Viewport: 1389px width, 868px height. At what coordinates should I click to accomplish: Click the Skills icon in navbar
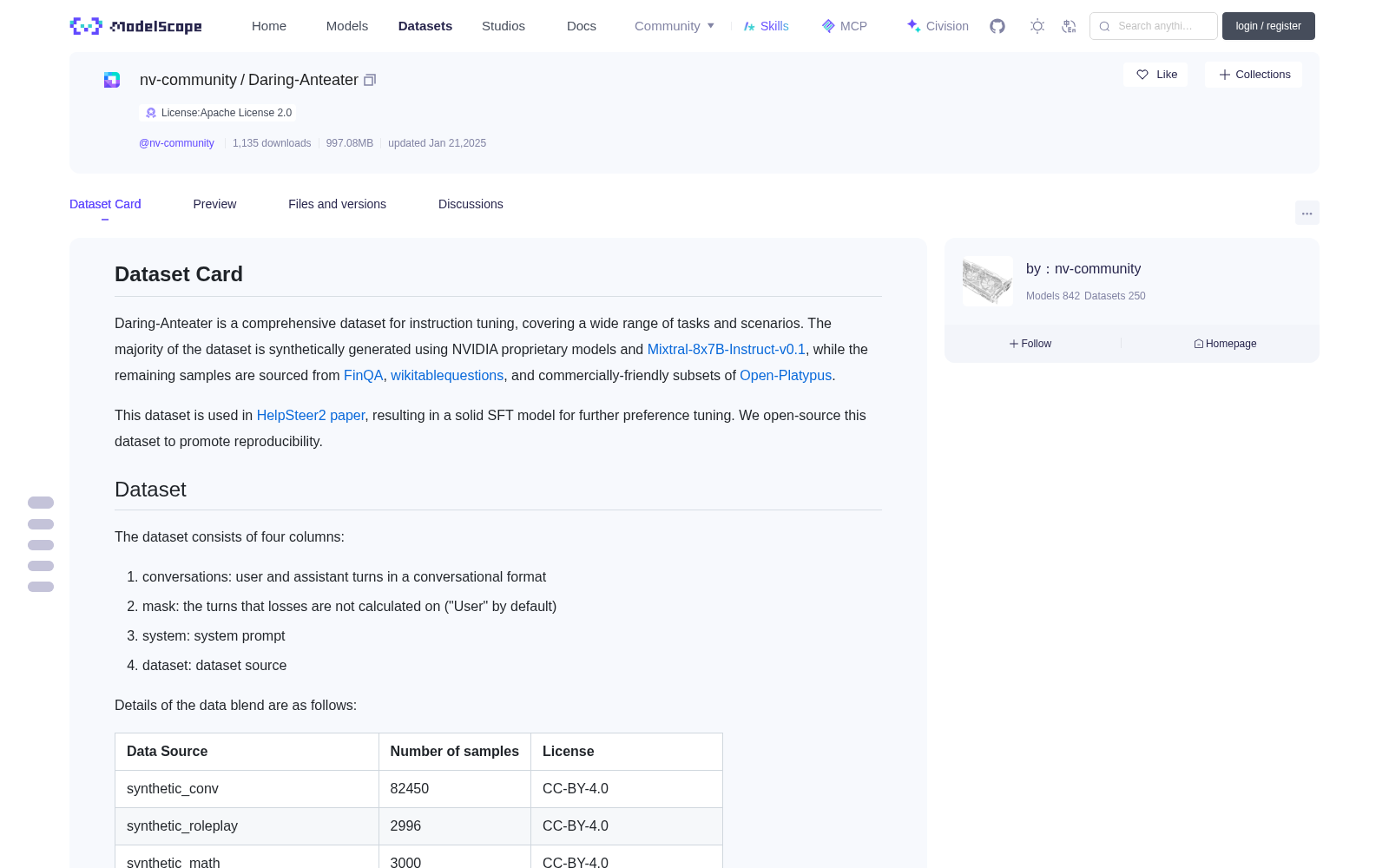pos(749,26)
